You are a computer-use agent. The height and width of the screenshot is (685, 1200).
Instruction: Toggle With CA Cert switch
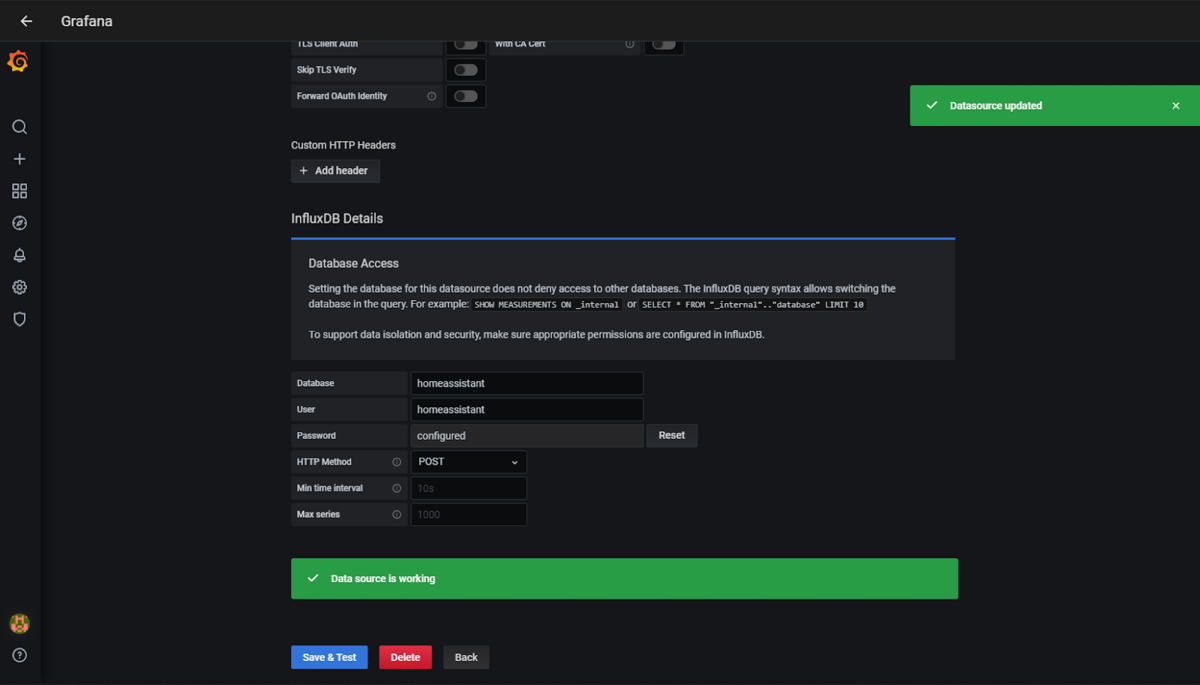(664, 44)
